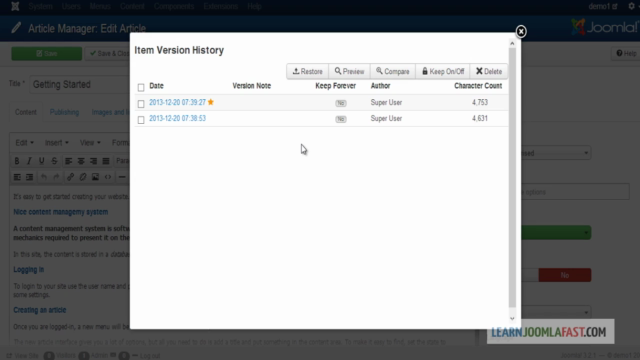Open version 2013-12-20 07:38:53 link
This screenshot has height=360, width=640.
point(177,118)
